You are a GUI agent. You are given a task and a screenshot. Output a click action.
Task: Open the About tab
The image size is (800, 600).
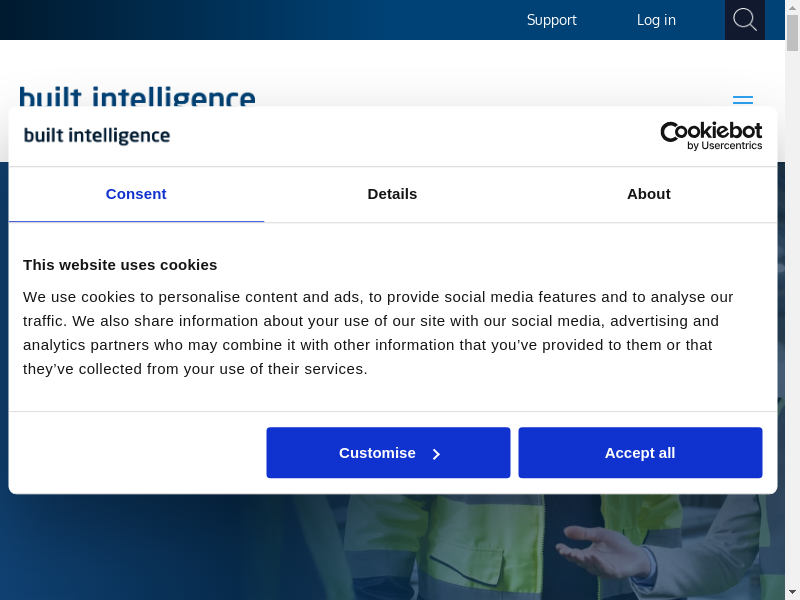[x=648, y=194]
